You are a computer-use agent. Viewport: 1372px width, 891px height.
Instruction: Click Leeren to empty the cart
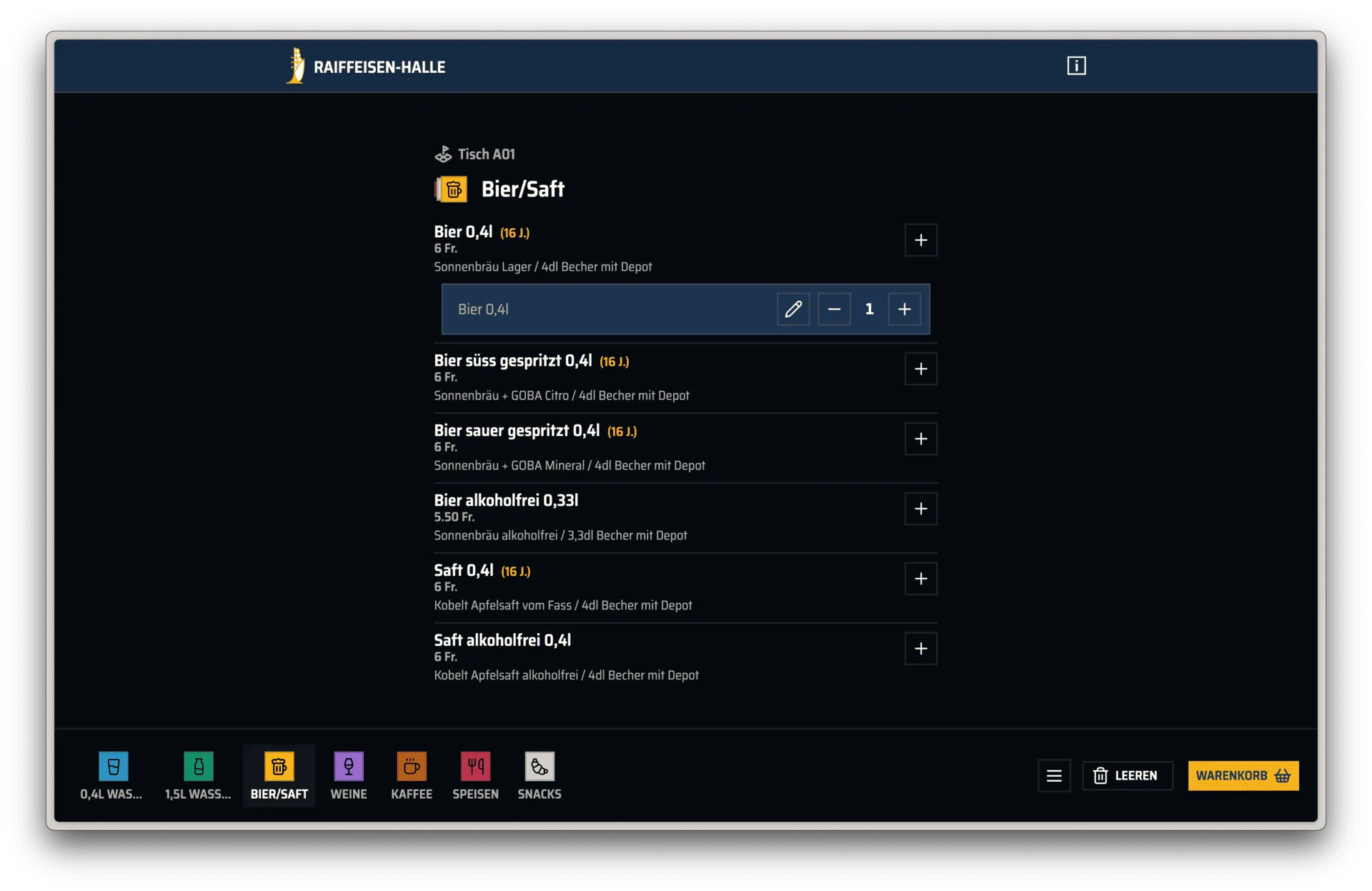[x=1127, y=776]
